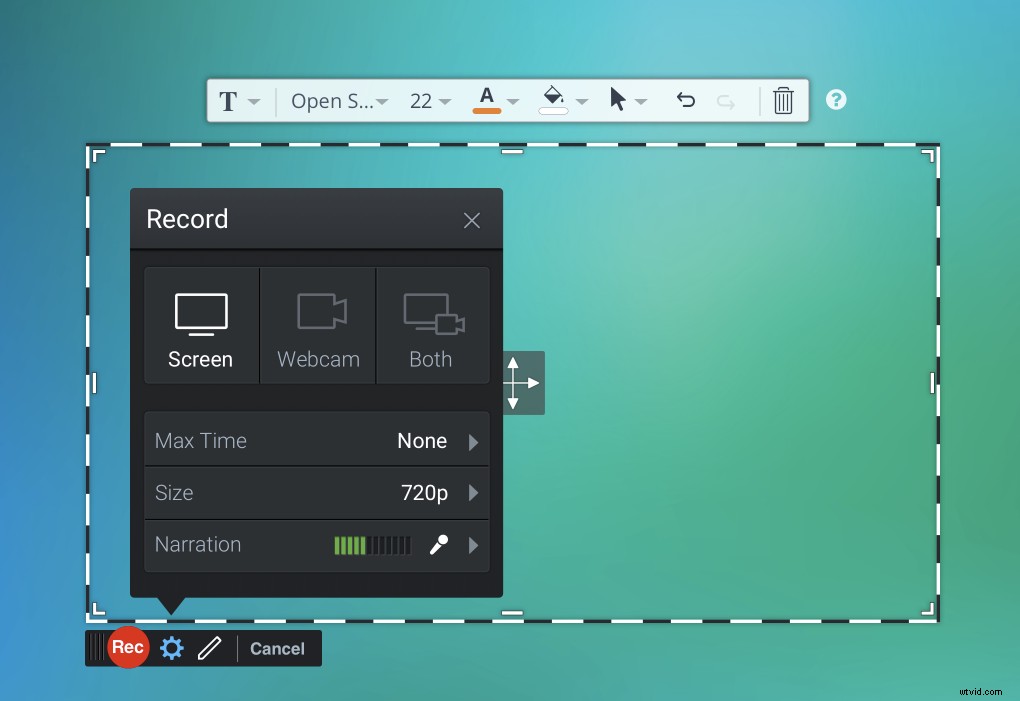Start recording with the Rec button
This screenshot has height=701, width=1020.
[128, 648]
